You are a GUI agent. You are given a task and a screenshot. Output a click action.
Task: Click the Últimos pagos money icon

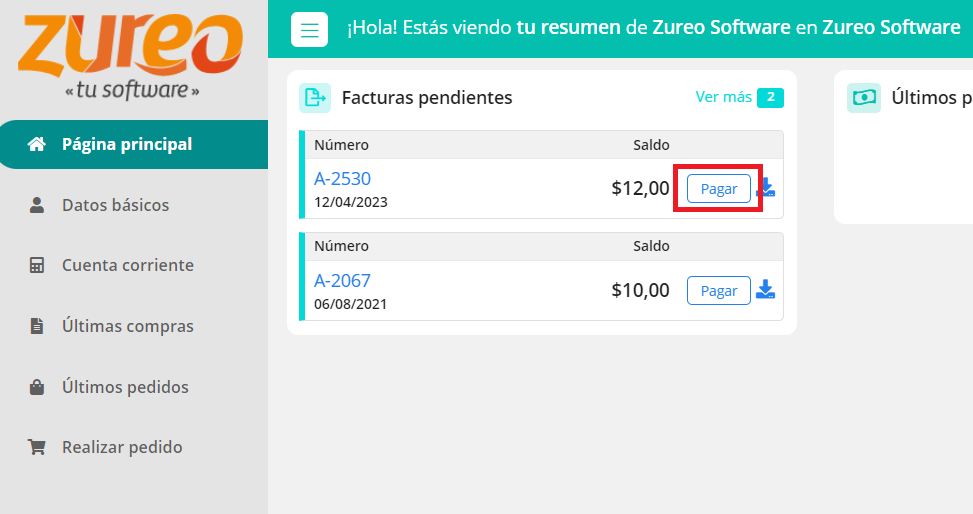point(863,97)
